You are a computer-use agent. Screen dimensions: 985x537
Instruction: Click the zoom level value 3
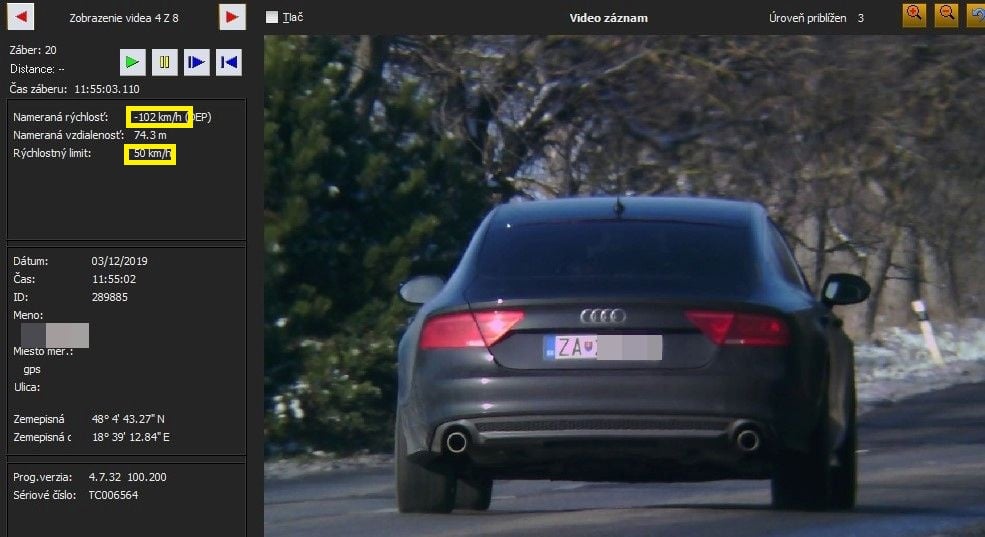click(860, 18)
